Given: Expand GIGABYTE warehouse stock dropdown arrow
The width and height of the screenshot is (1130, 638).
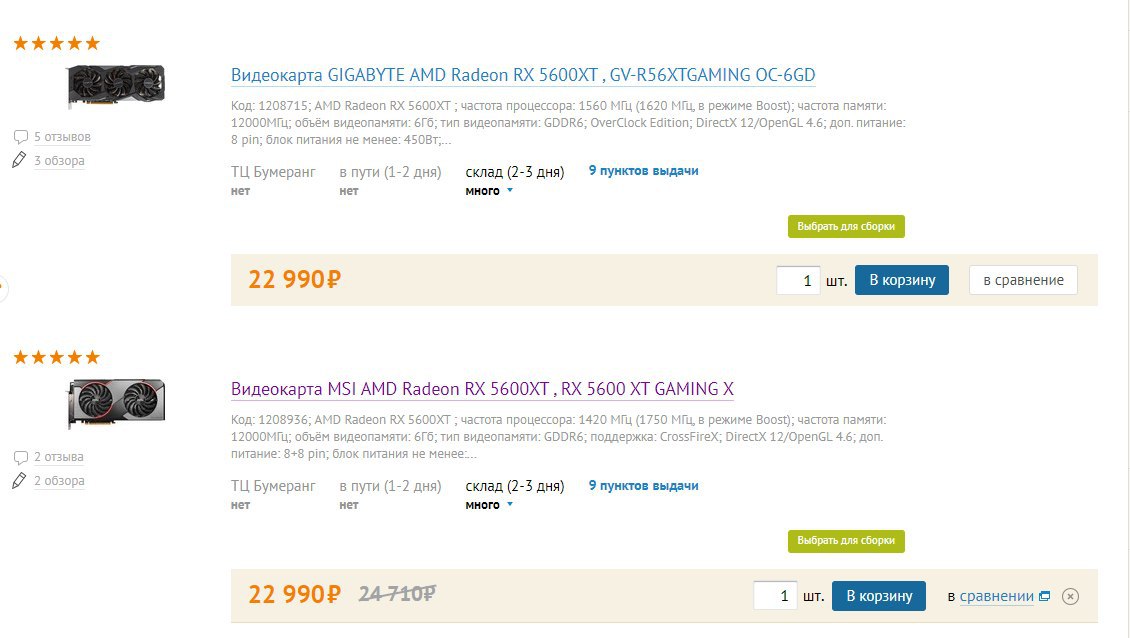Looking at the screenshot, I should point(509,191).
